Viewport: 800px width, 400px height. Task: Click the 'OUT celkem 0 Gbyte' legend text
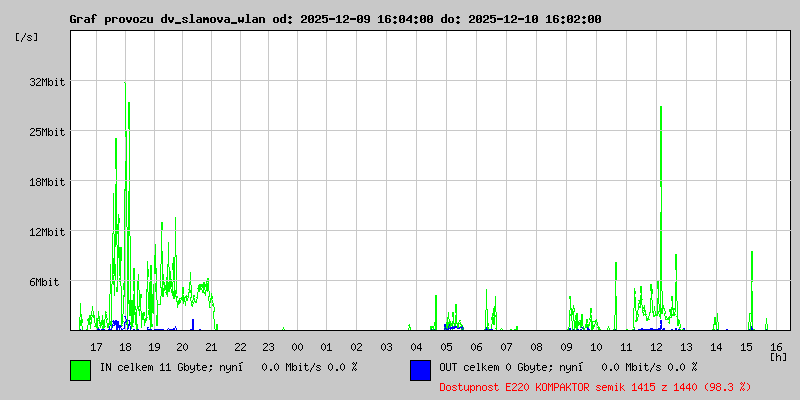(x=495, y=367)
